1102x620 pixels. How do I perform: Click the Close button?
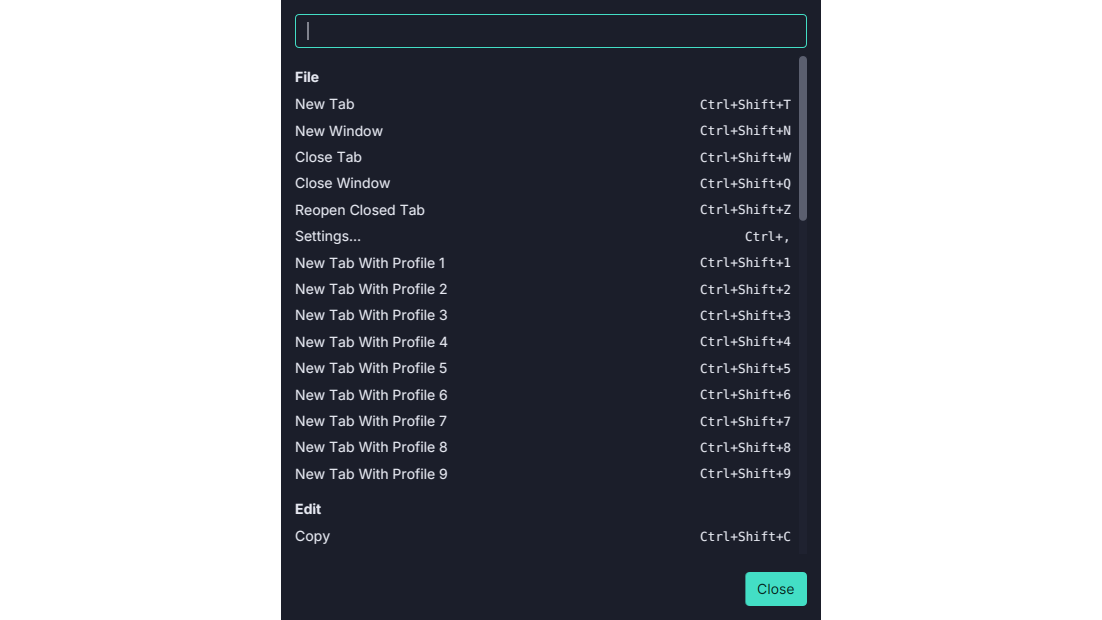pyautogui.click(x=776, y=589)
